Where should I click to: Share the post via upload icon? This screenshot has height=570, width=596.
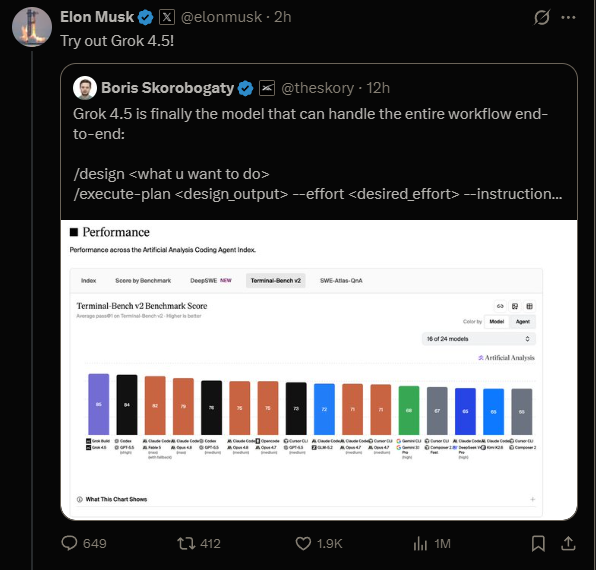[x=568, y=543]
